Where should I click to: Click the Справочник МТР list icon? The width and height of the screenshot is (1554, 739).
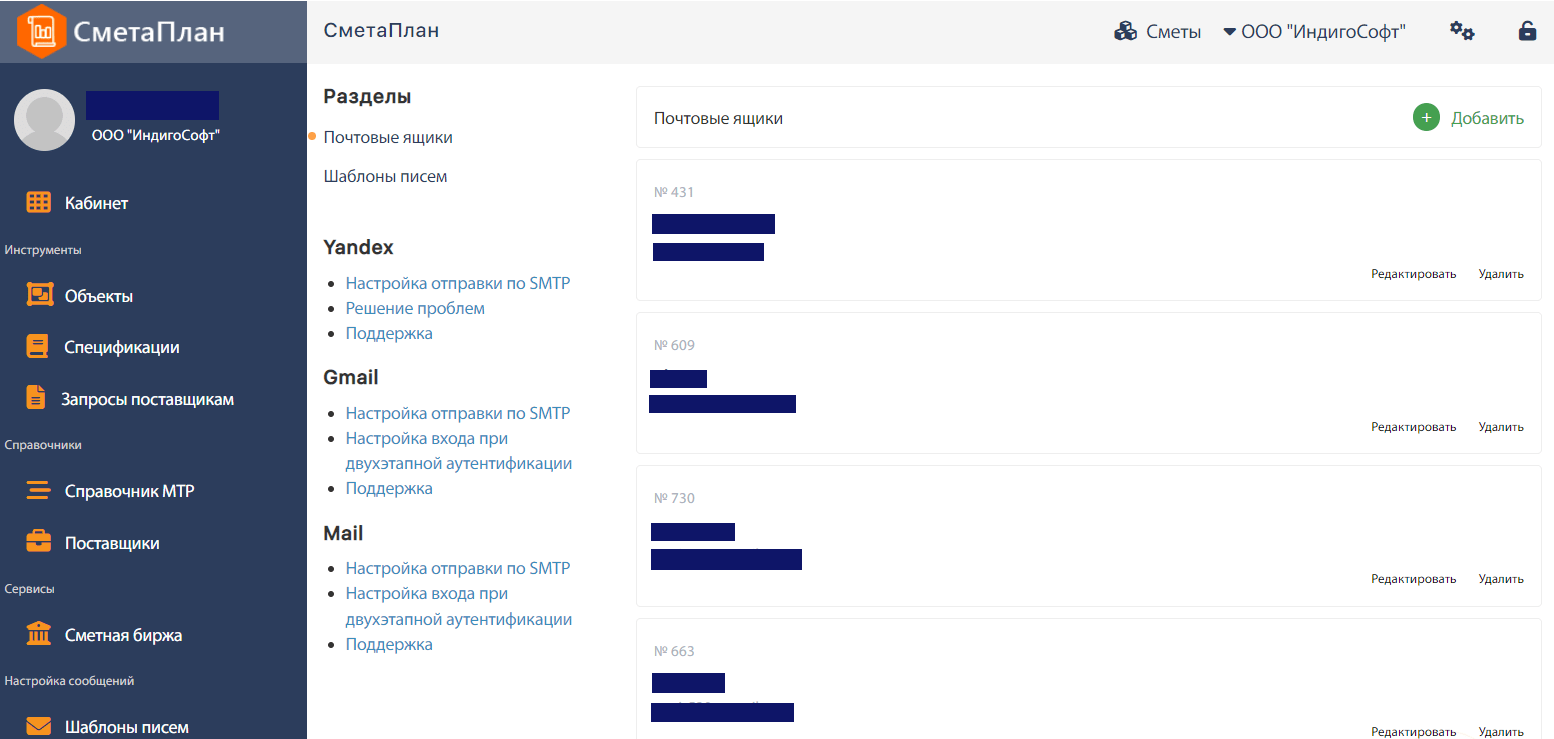38,491
